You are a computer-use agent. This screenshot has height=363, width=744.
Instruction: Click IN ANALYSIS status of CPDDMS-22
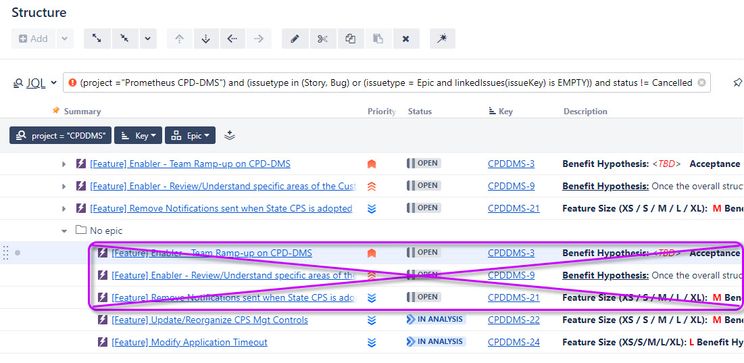(x=436, y=319)
